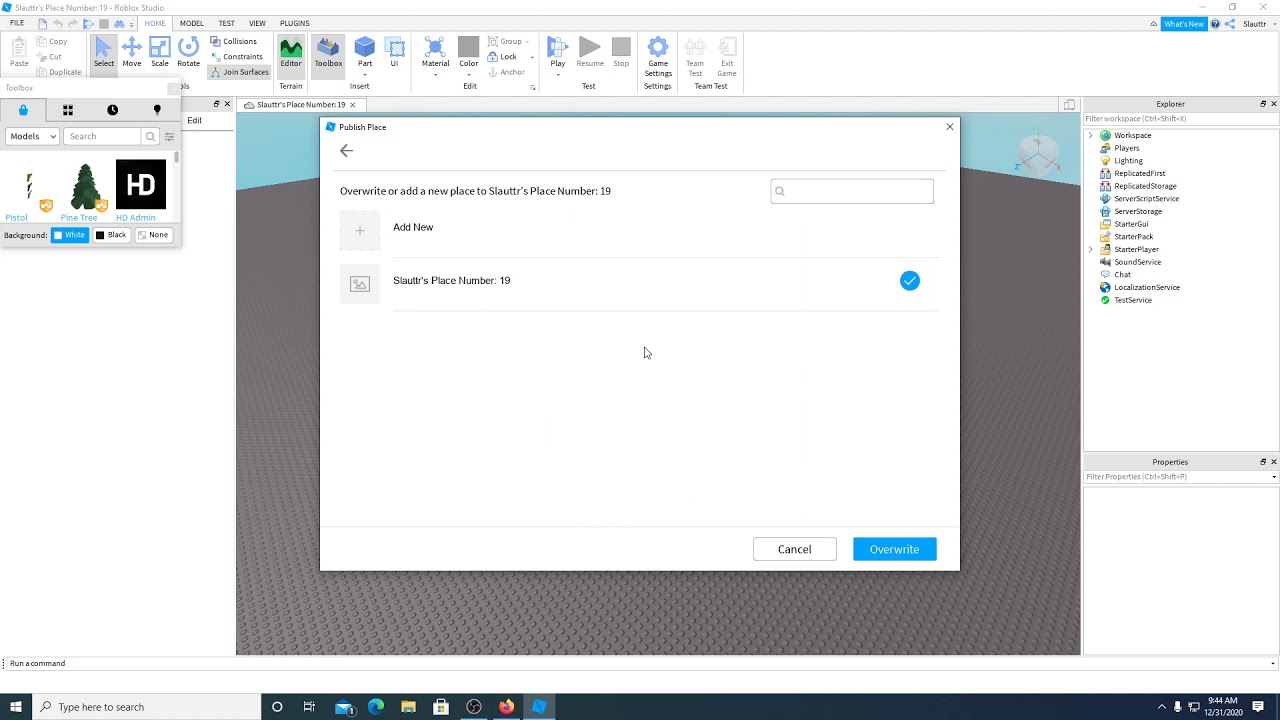Viewport: 1280px width, 720px height.
Task: Activate the Rotate tool
Action: (188, 53)
